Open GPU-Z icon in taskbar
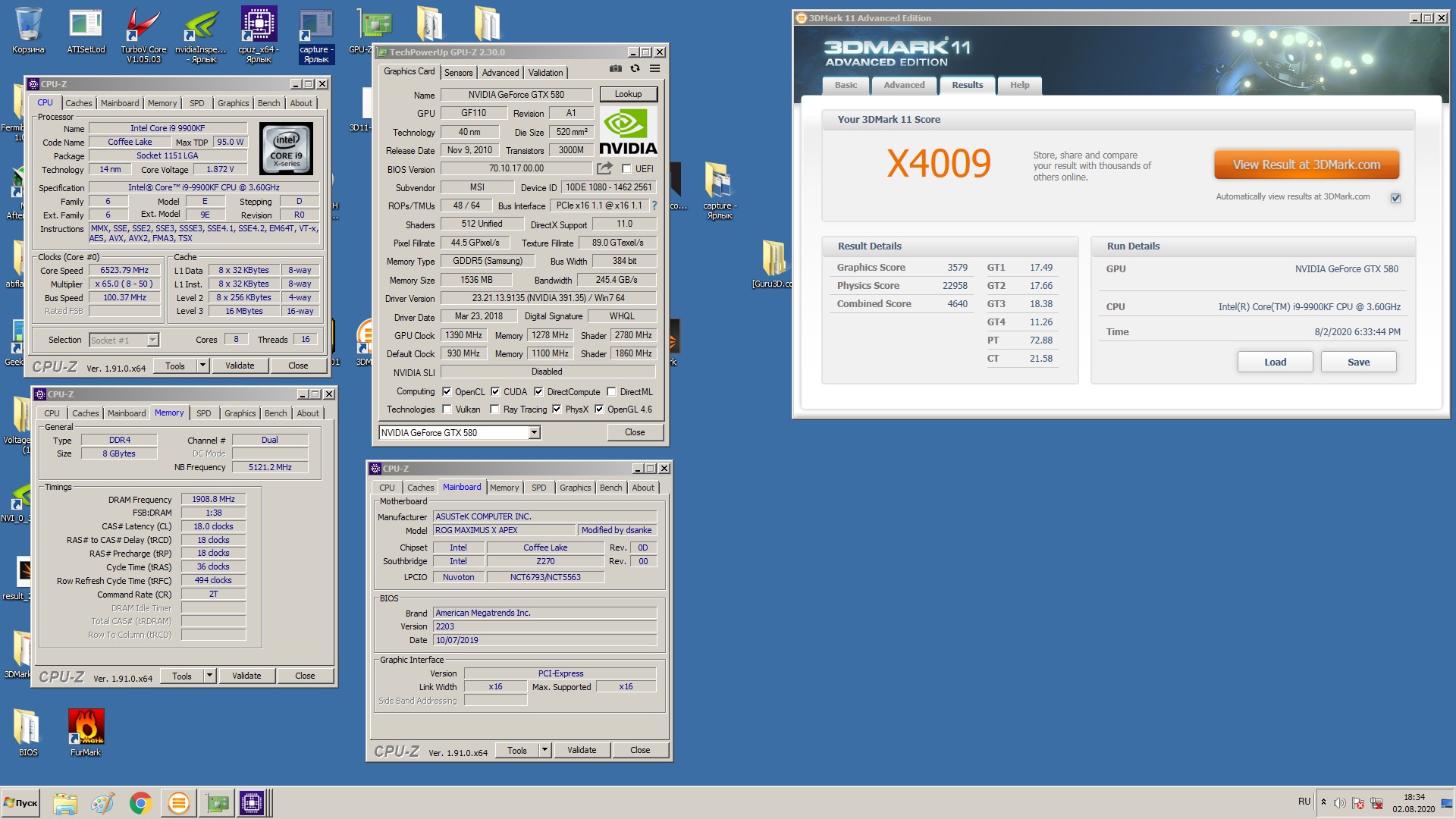This screenshot has width=1456, height=819. click(x=217, y=803)
